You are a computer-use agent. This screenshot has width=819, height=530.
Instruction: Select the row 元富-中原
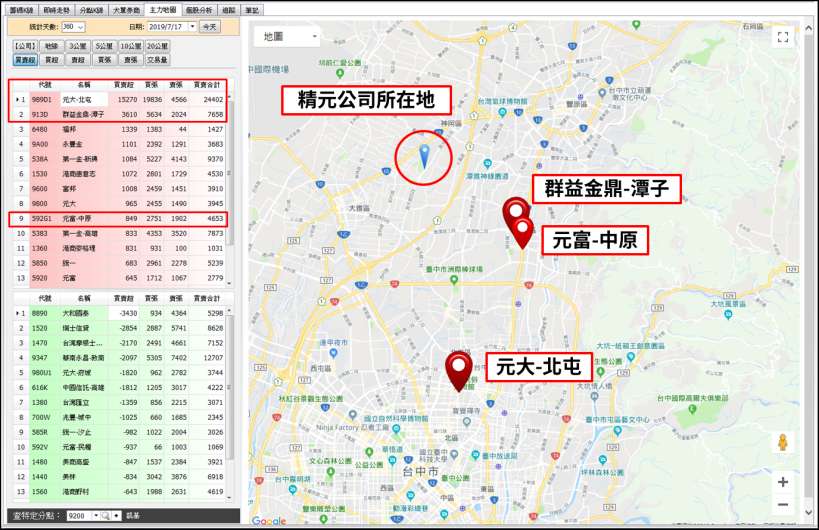click(120, 219)
